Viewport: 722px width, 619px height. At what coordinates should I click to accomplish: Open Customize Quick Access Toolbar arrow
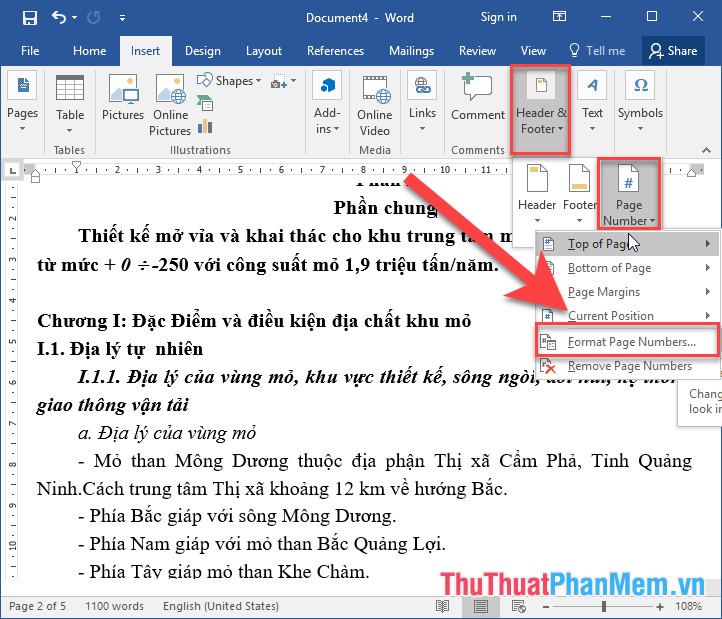[122, 18]
